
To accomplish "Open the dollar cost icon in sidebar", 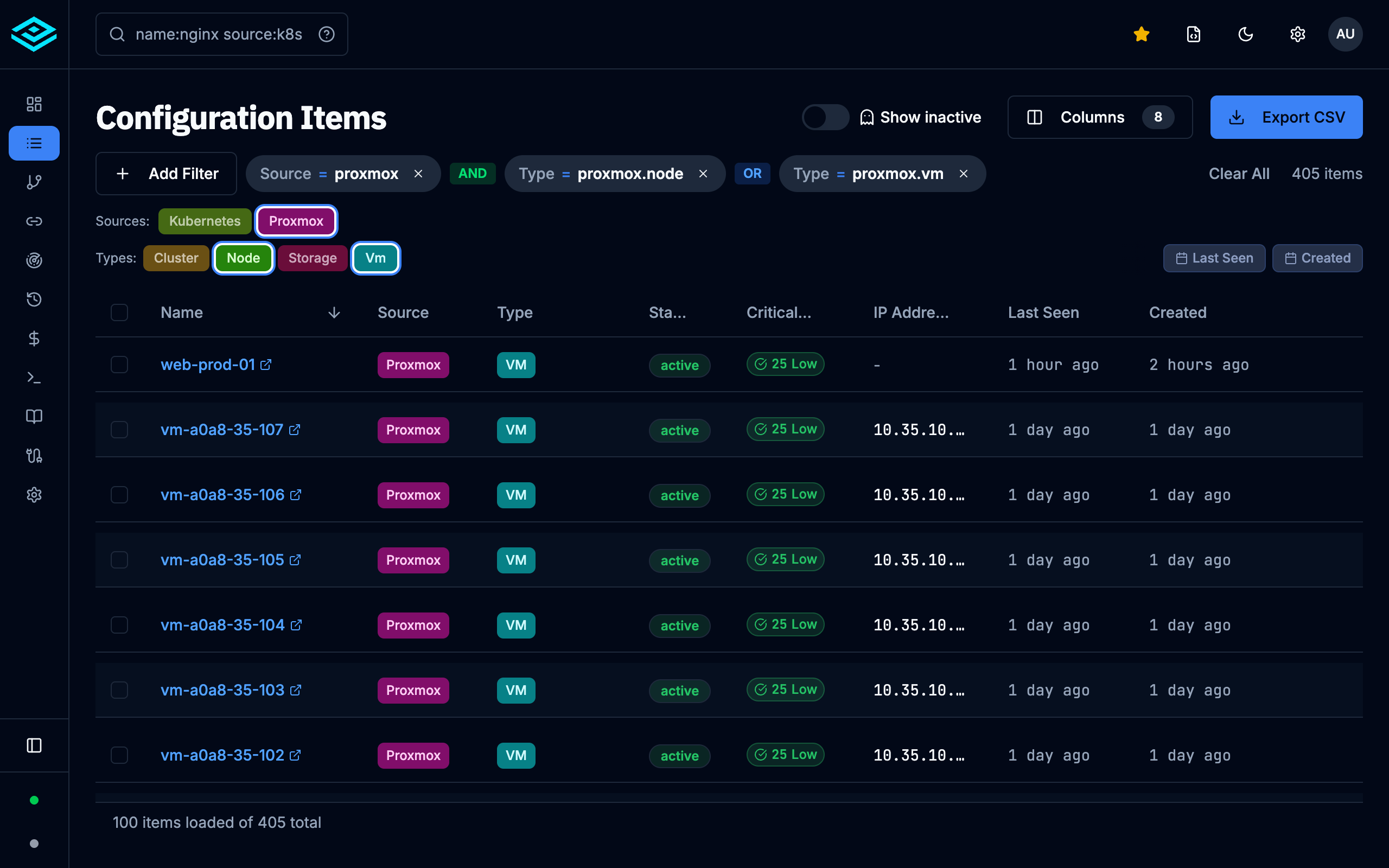I will click(x=34, y=338).
